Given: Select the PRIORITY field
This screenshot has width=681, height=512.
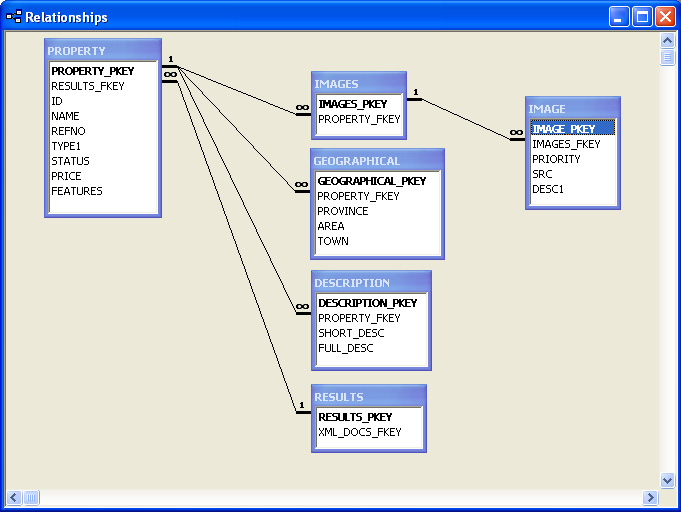Looking at the screenshot, I should click(573, 159).
